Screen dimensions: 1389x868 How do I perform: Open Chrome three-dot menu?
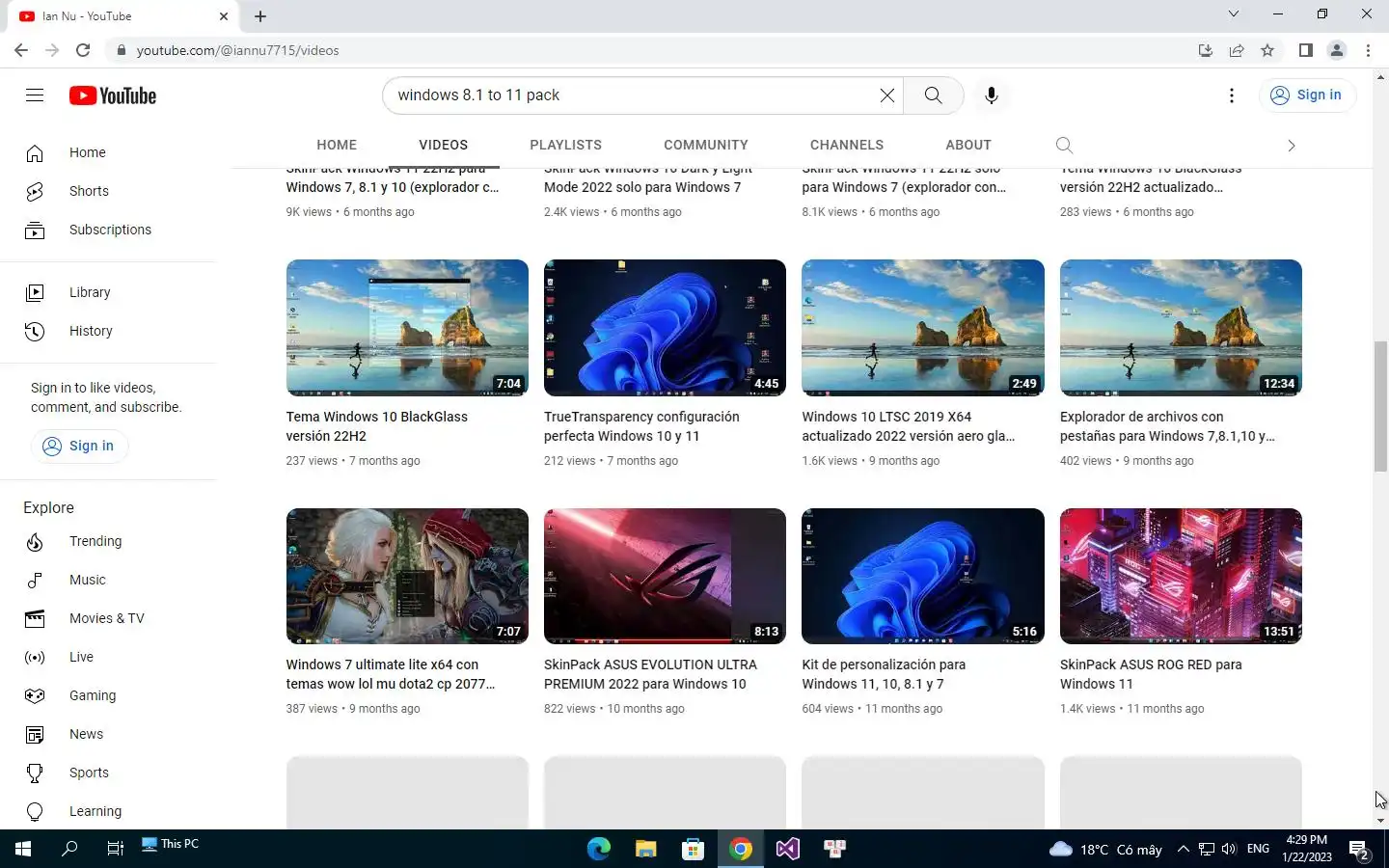(1368, 50)
